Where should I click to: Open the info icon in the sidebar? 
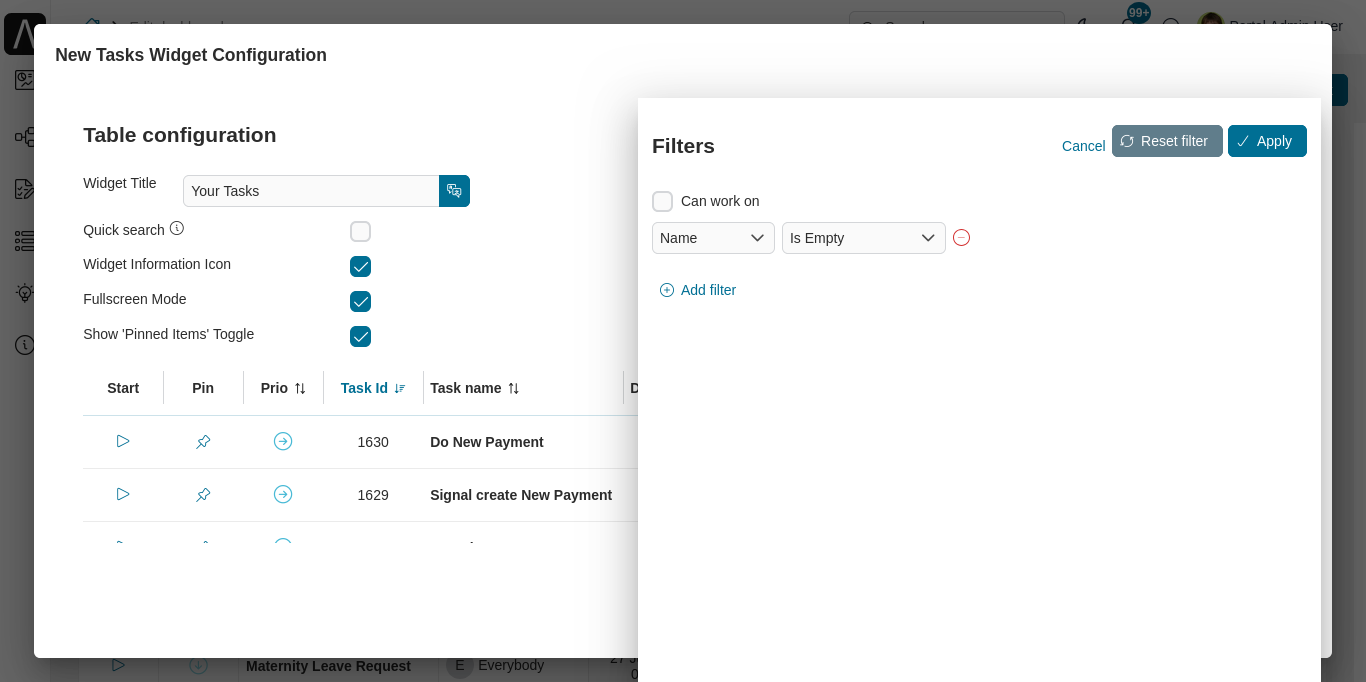(25, 345)
